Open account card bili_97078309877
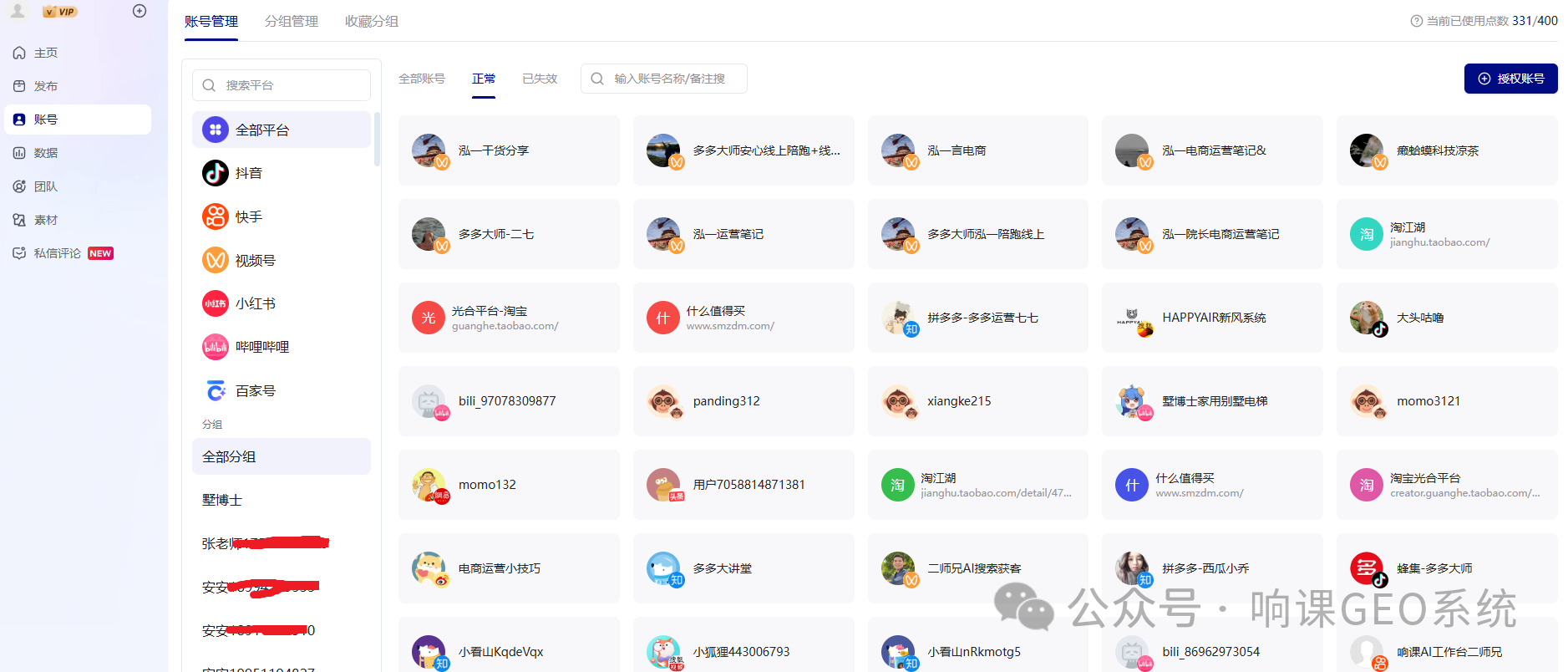The width and height of the screenshot is (1568, 672). pos(509,401)
